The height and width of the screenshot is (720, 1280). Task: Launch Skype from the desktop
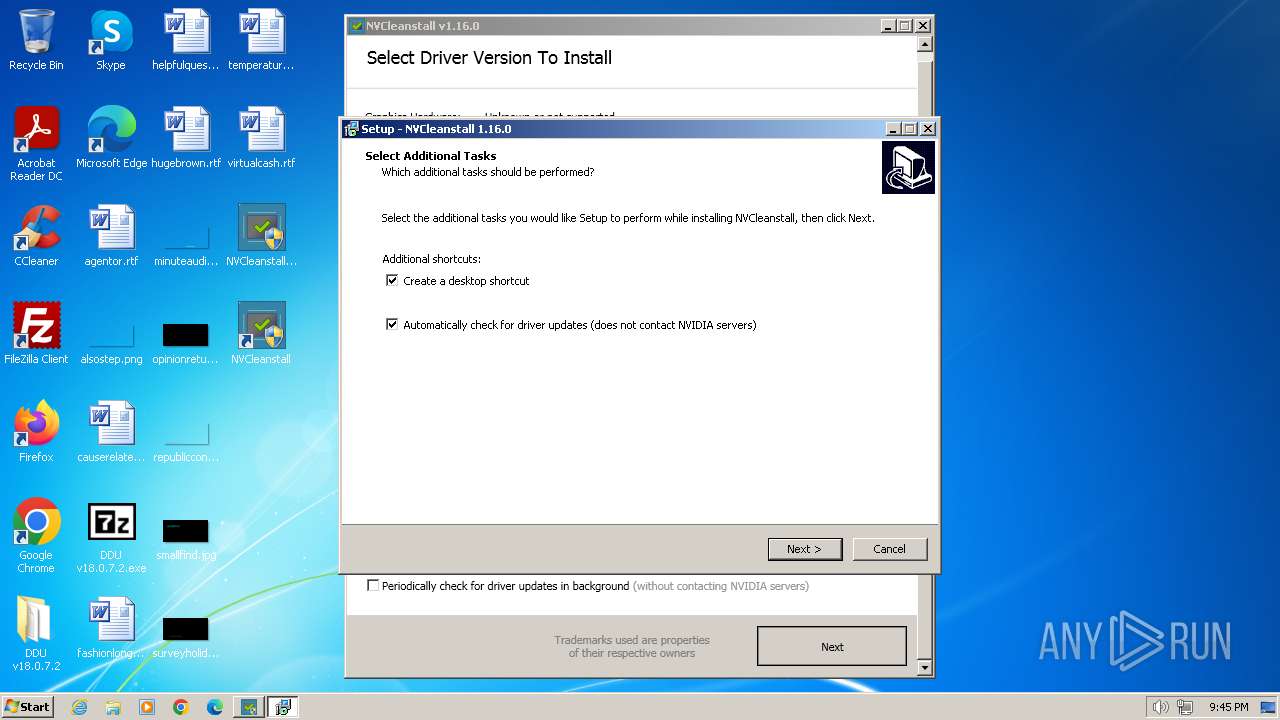pos(111,40)
